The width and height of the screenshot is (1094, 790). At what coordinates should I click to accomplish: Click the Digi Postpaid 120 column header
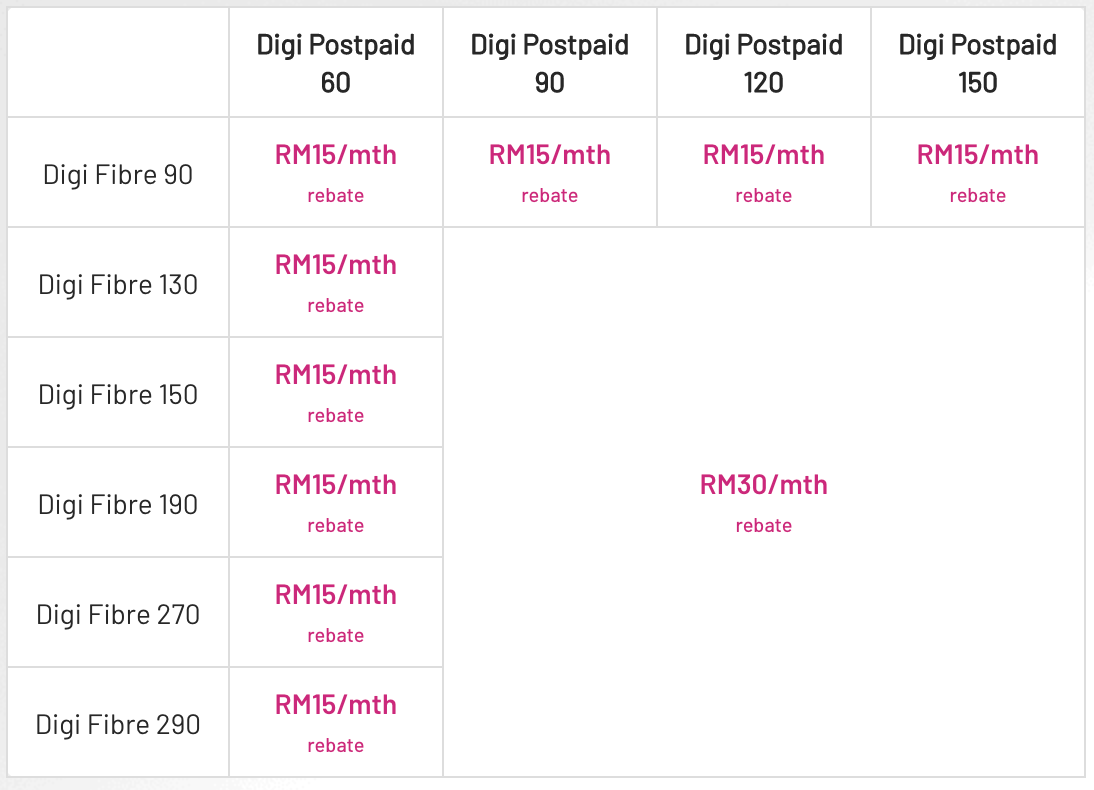pos(764,63)
